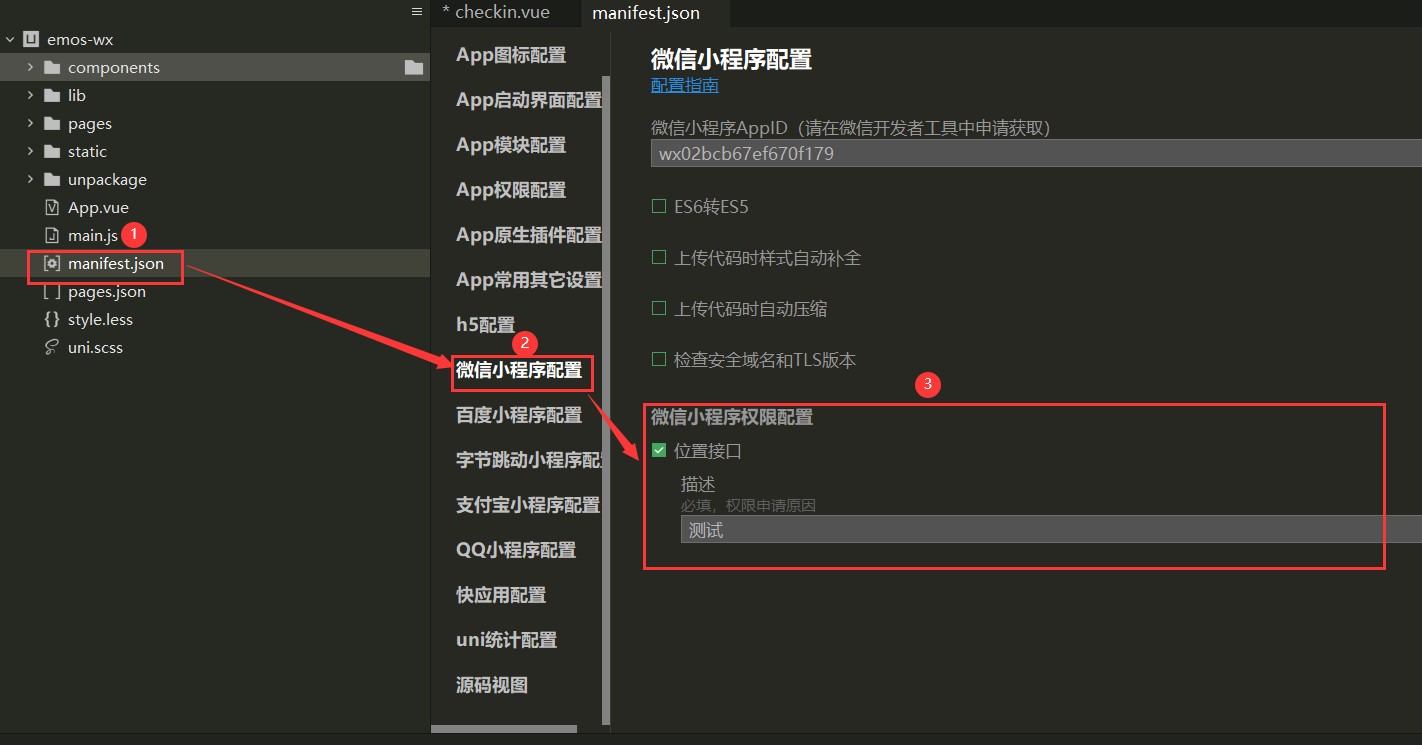Select App.vue in the project tree

98,208
